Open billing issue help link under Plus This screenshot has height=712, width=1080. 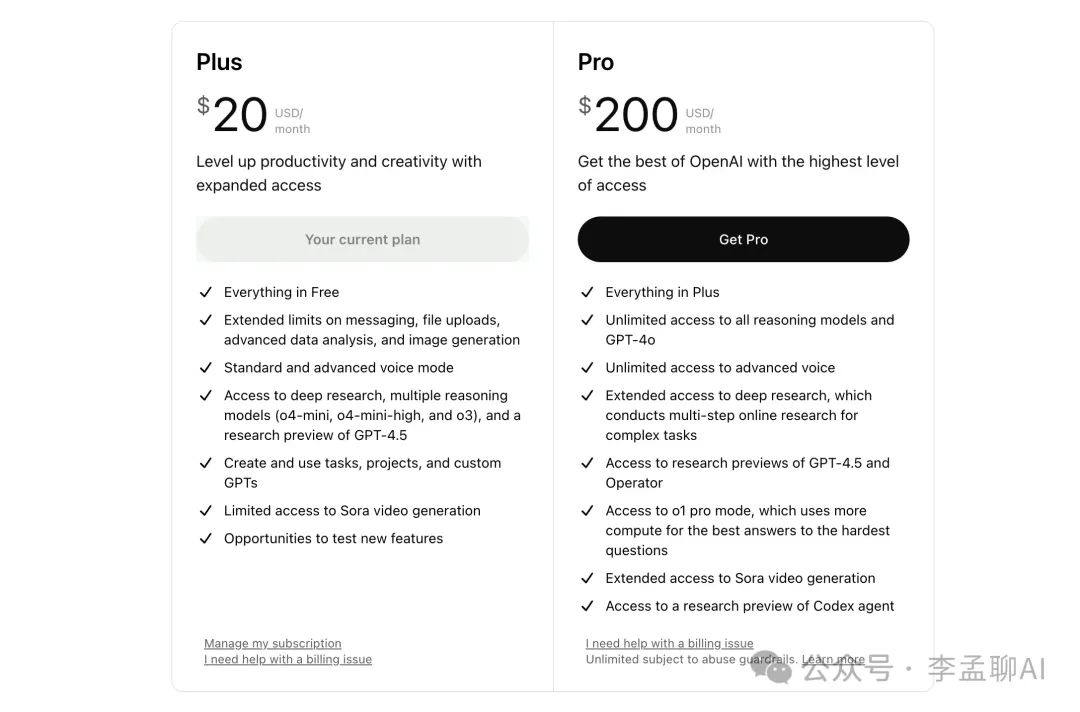(x=288, y=660)
